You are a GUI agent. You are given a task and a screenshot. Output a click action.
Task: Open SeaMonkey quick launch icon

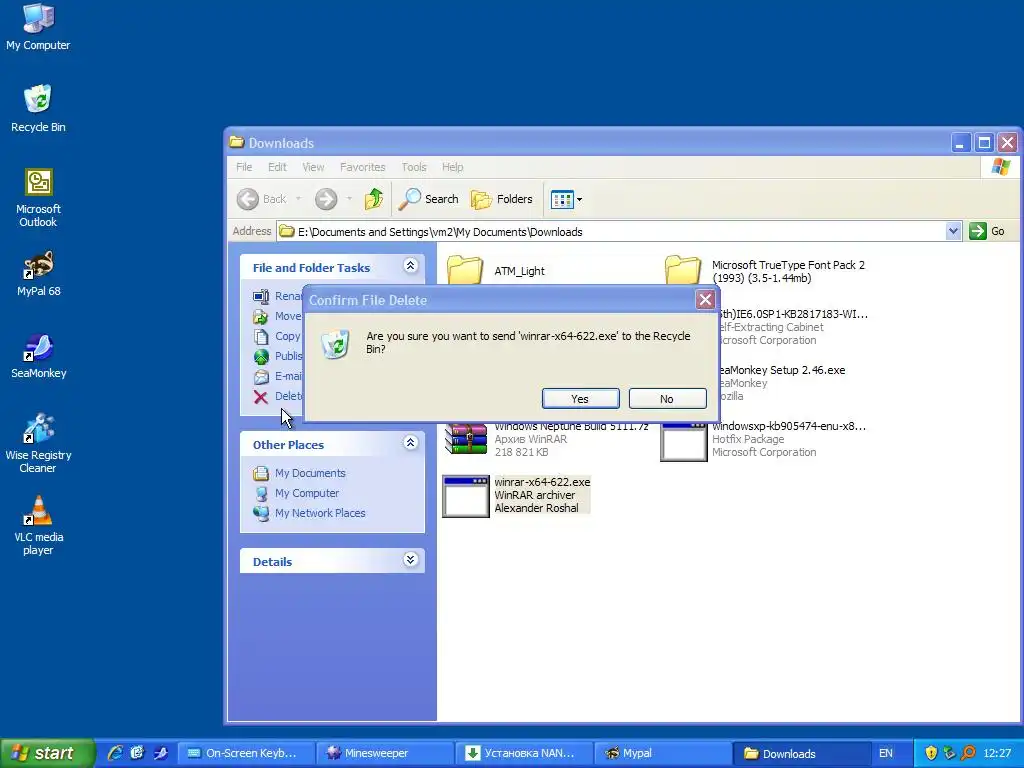(x=161, y=753)
